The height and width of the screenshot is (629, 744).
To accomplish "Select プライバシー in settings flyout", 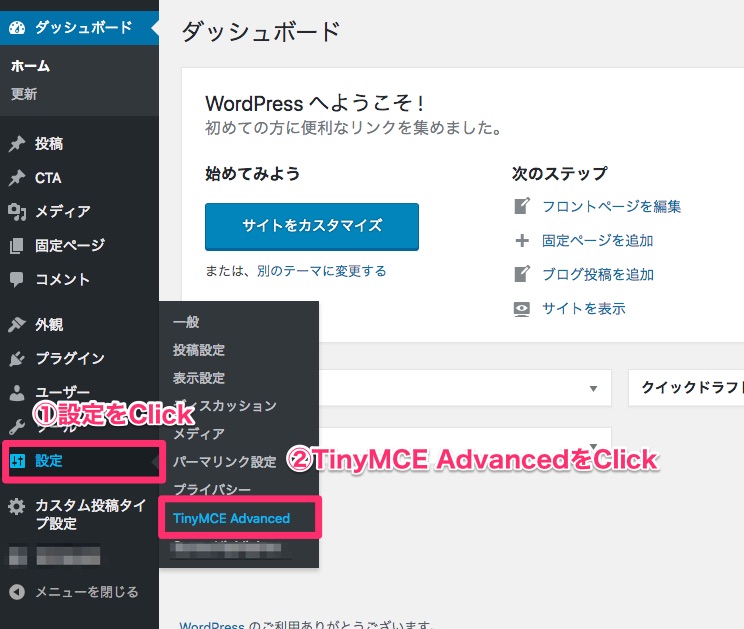I will [212, 490].
